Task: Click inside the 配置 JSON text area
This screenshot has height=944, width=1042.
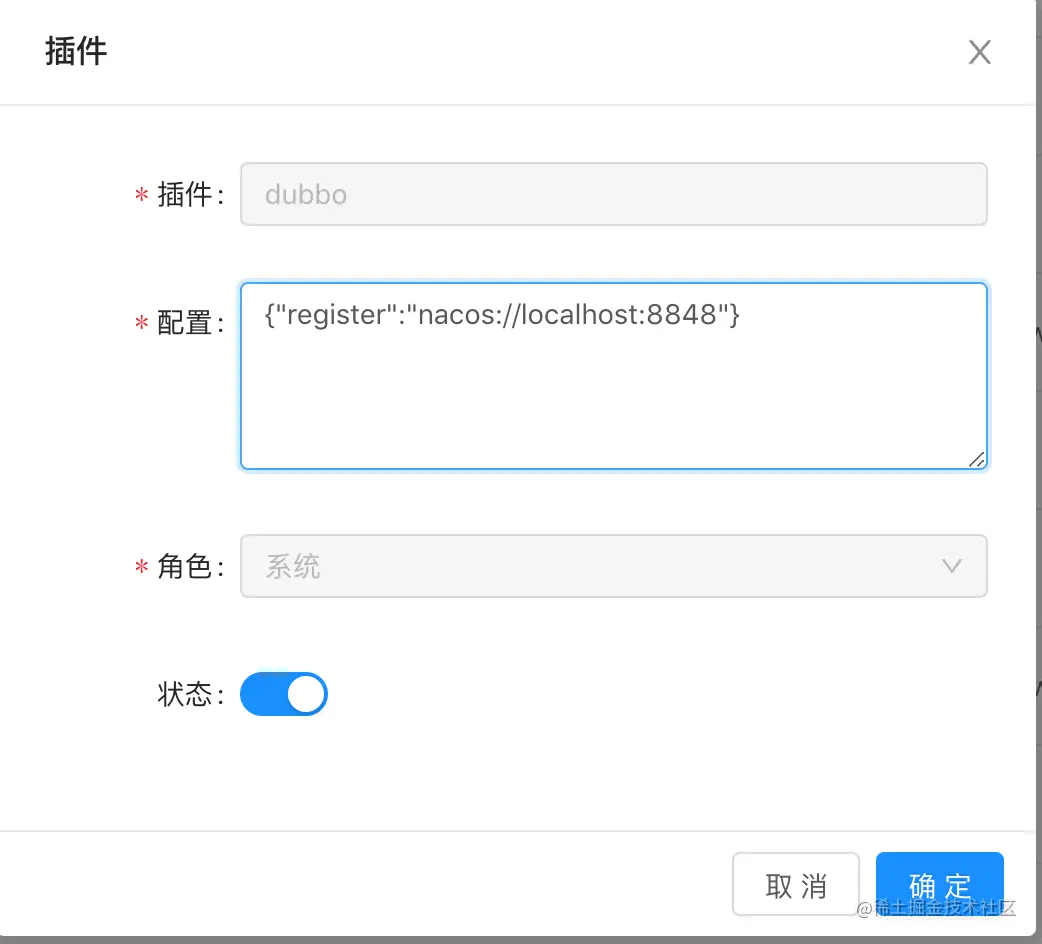Action: (613, 375)
